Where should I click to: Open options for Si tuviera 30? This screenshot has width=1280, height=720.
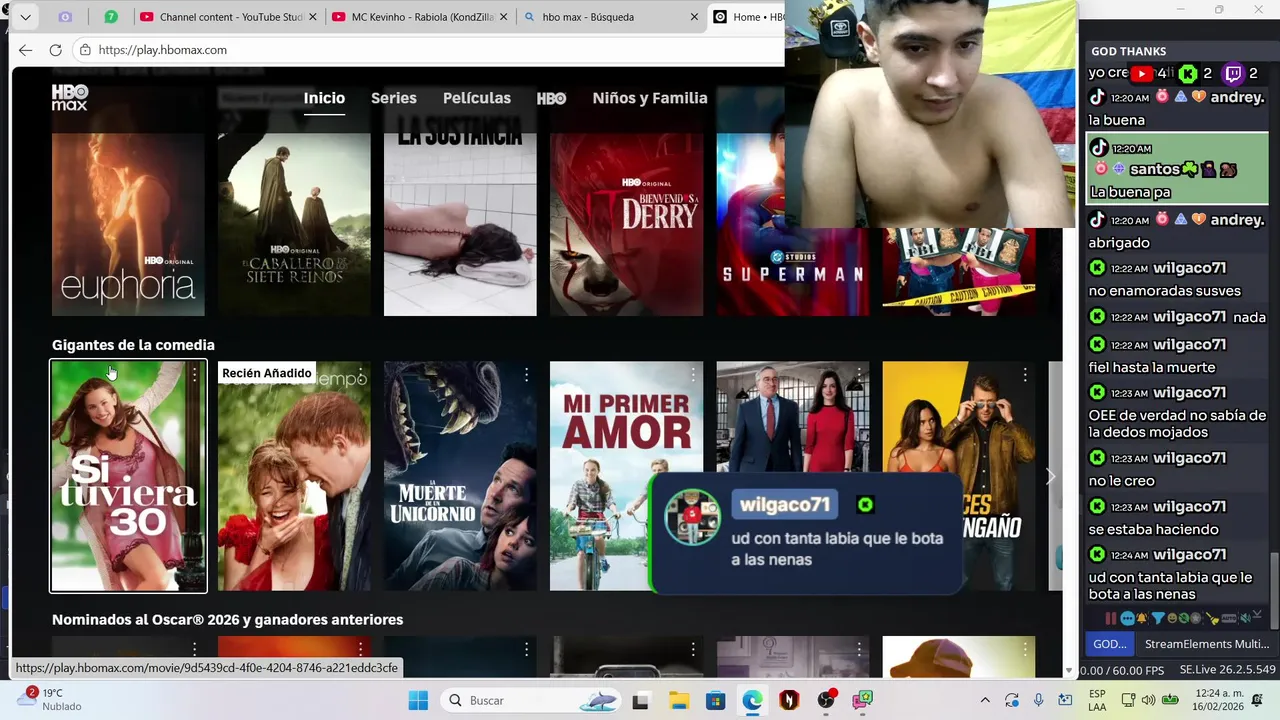(x=194, y=374)
